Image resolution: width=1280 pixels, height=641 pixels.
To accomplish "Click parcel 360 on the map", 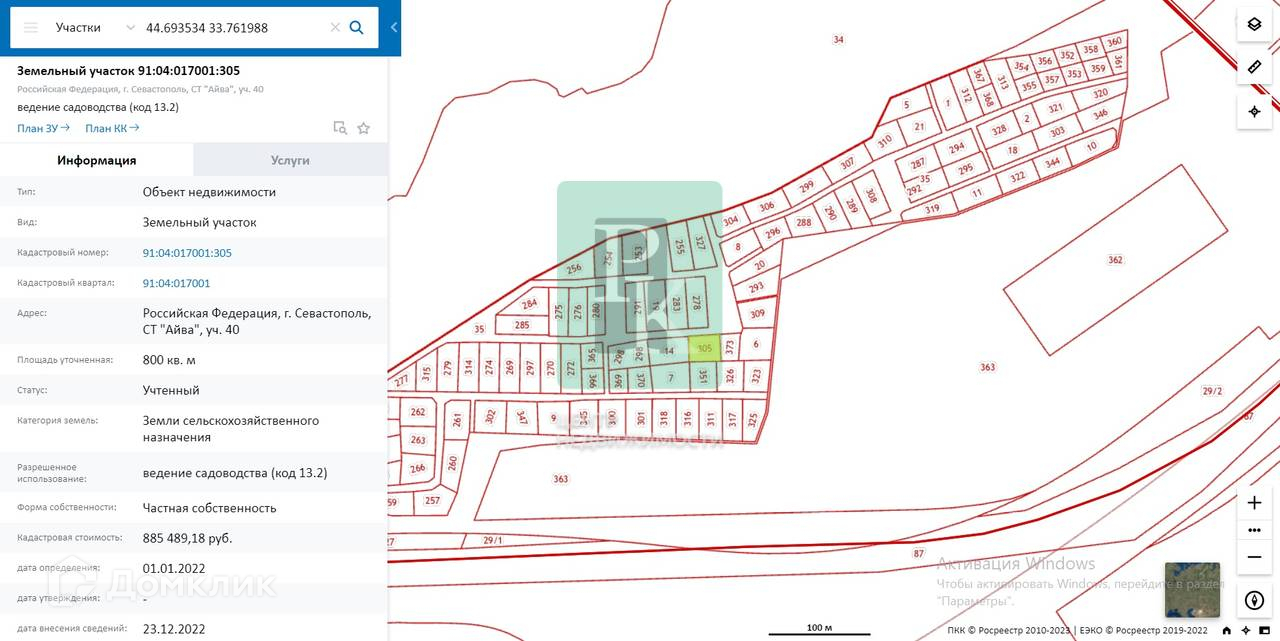I will [1114, 41].
